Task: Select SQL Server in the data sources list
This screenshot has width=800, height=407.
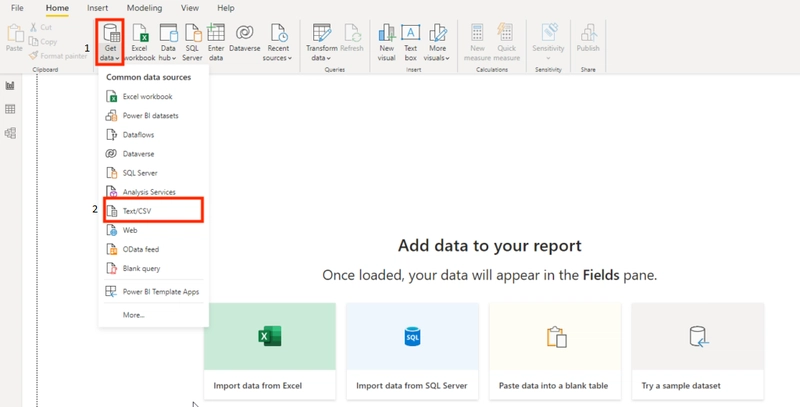Action: click(x=154, y=173)
